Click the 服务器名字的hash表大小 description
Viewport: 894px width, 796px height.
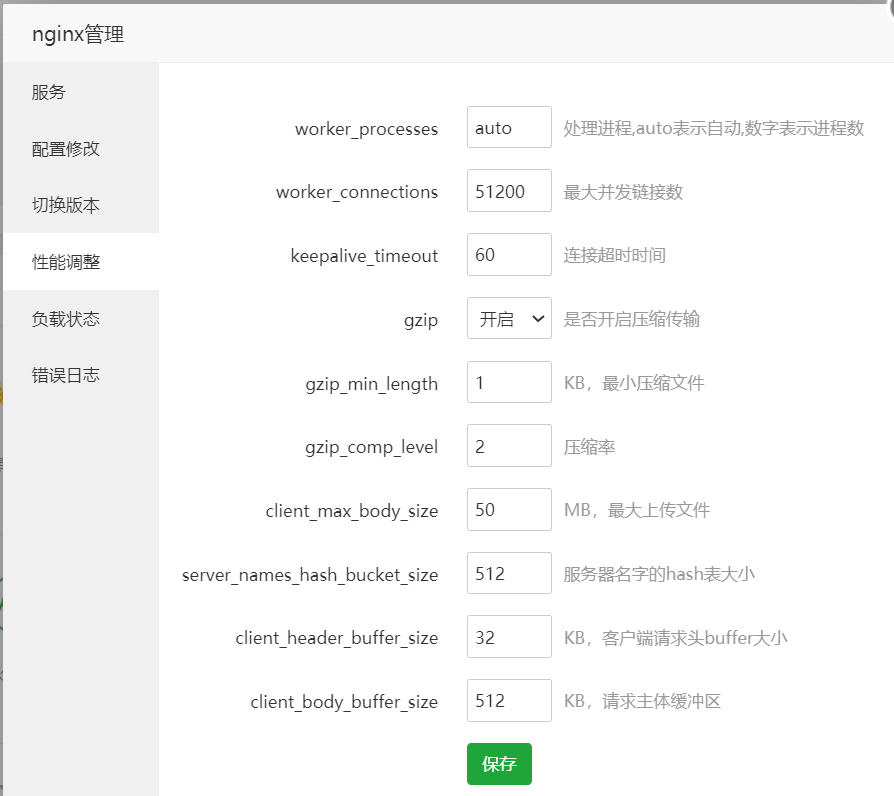(659, 574)
